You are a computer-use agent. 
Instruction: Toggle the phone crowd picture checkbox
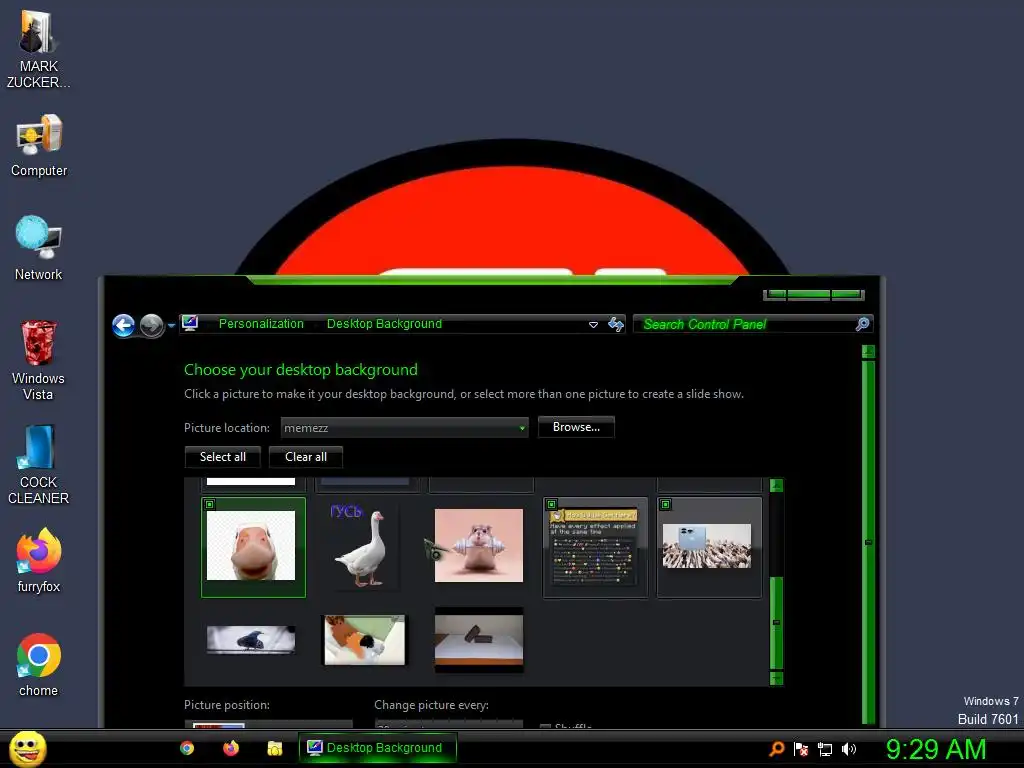pos(665,504)
